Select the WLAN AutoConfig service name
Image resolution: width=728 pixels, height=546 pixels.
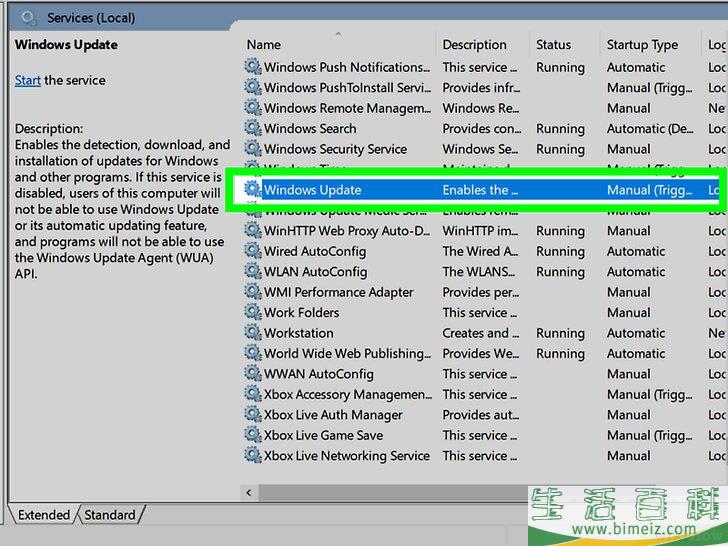click(x=315, y=272)
